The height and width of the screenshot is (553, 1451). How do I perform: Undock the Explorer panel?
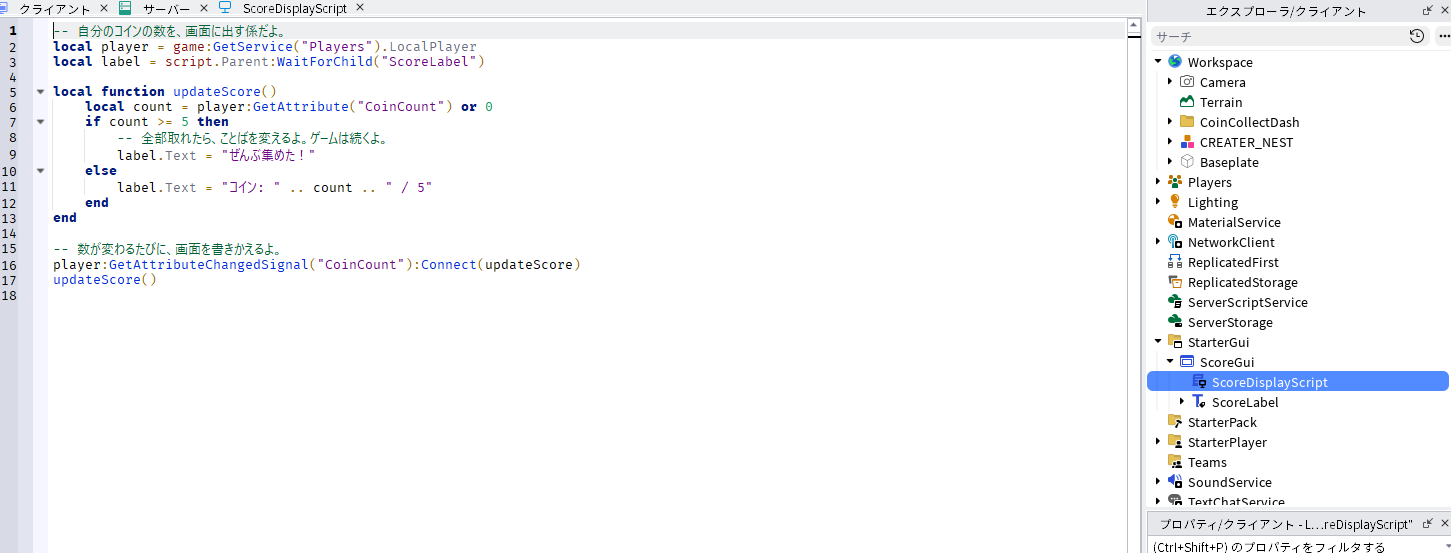point(1427,11)
